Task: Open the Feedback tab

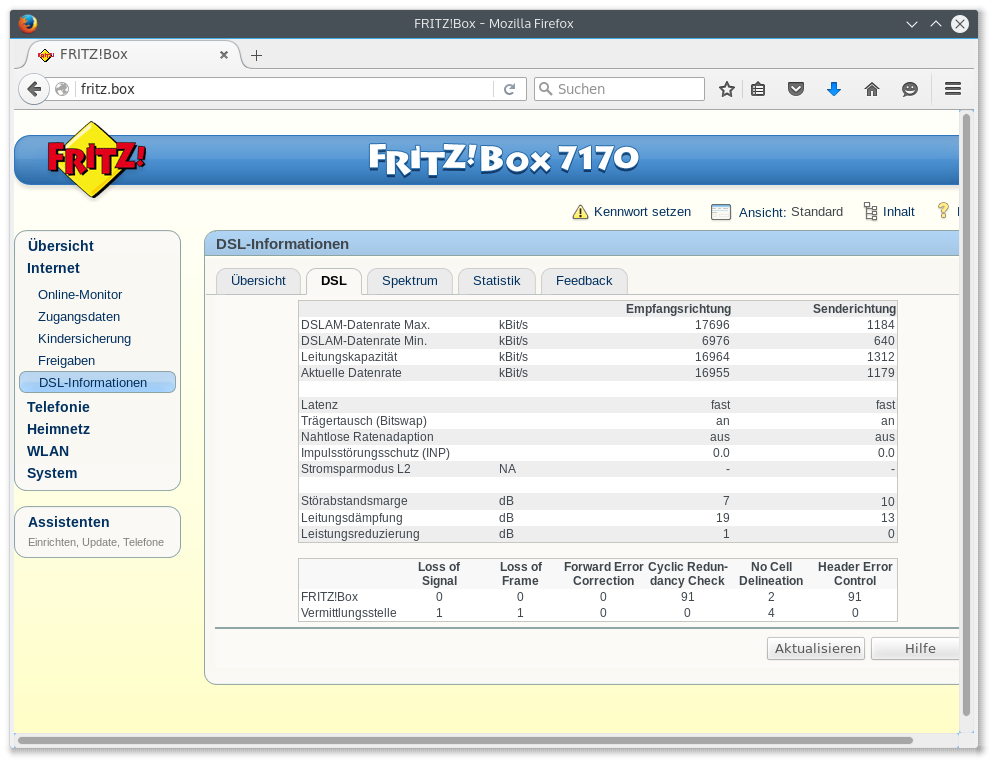Action: click(x=583, y=281)
